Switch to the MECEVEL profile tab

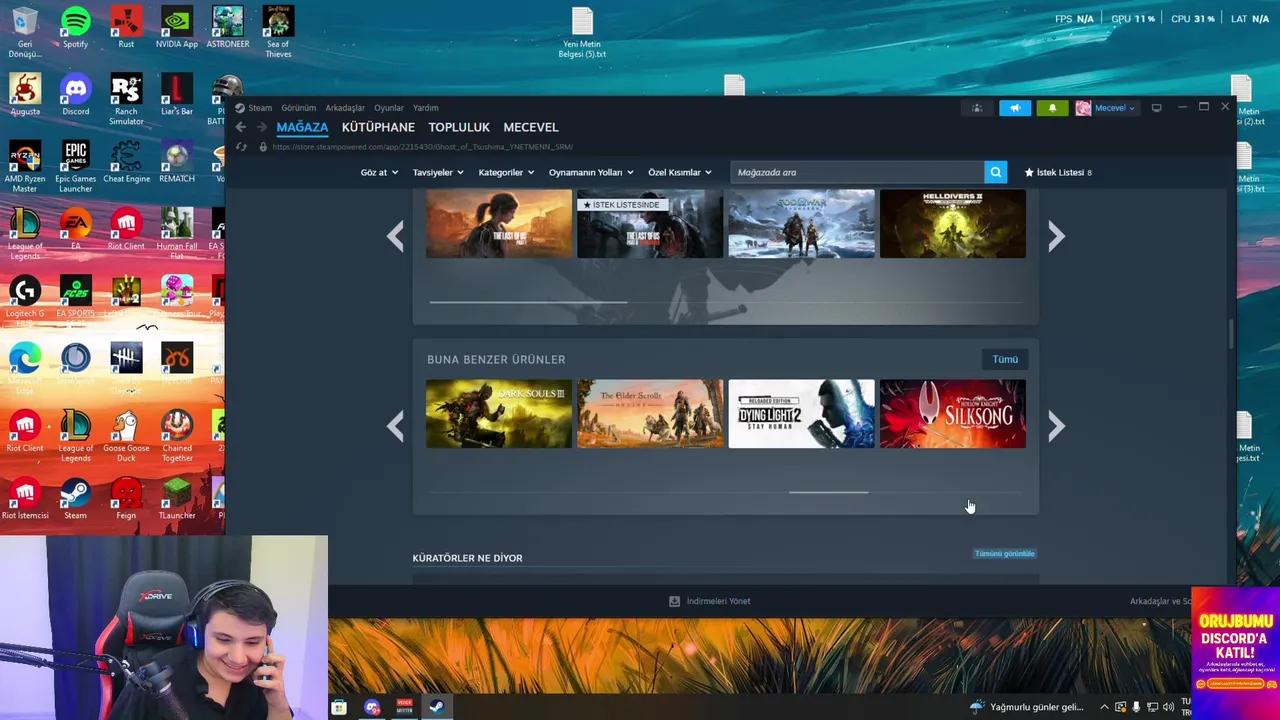(531, 127)
